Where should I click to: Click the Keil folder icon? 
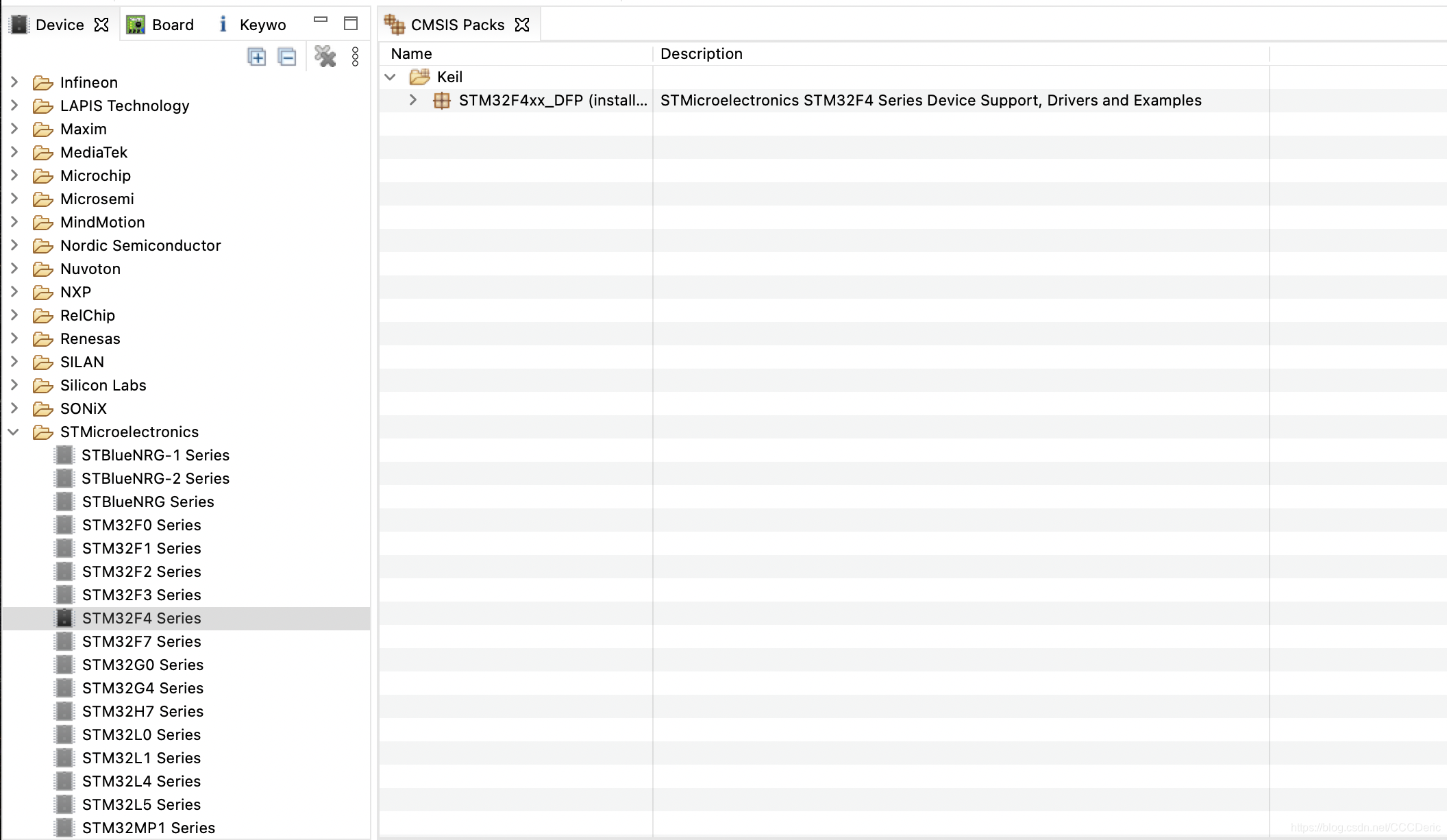[x=419, y=77]
